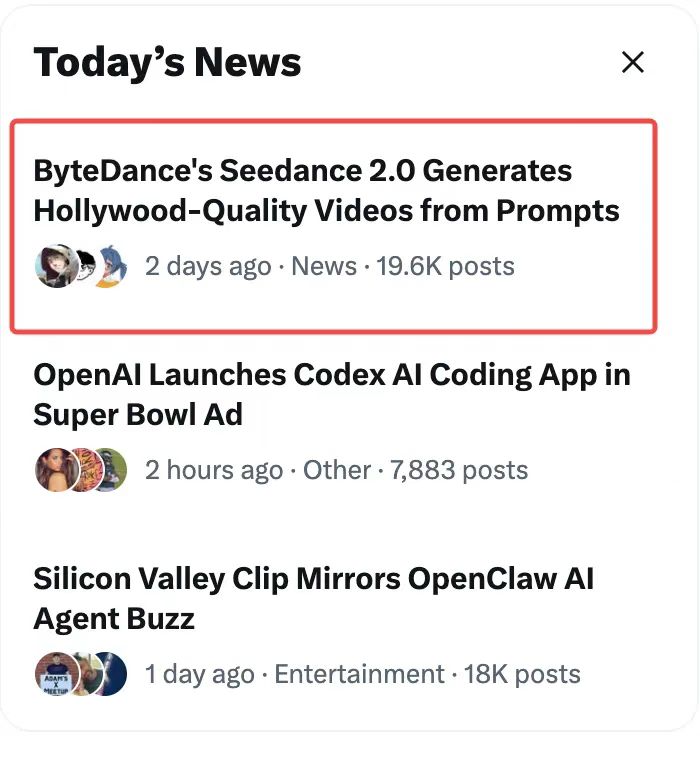Click third avatar under ByteDance Seedance story
Screen dimensions: 700x762
click(x=114, y=267)
